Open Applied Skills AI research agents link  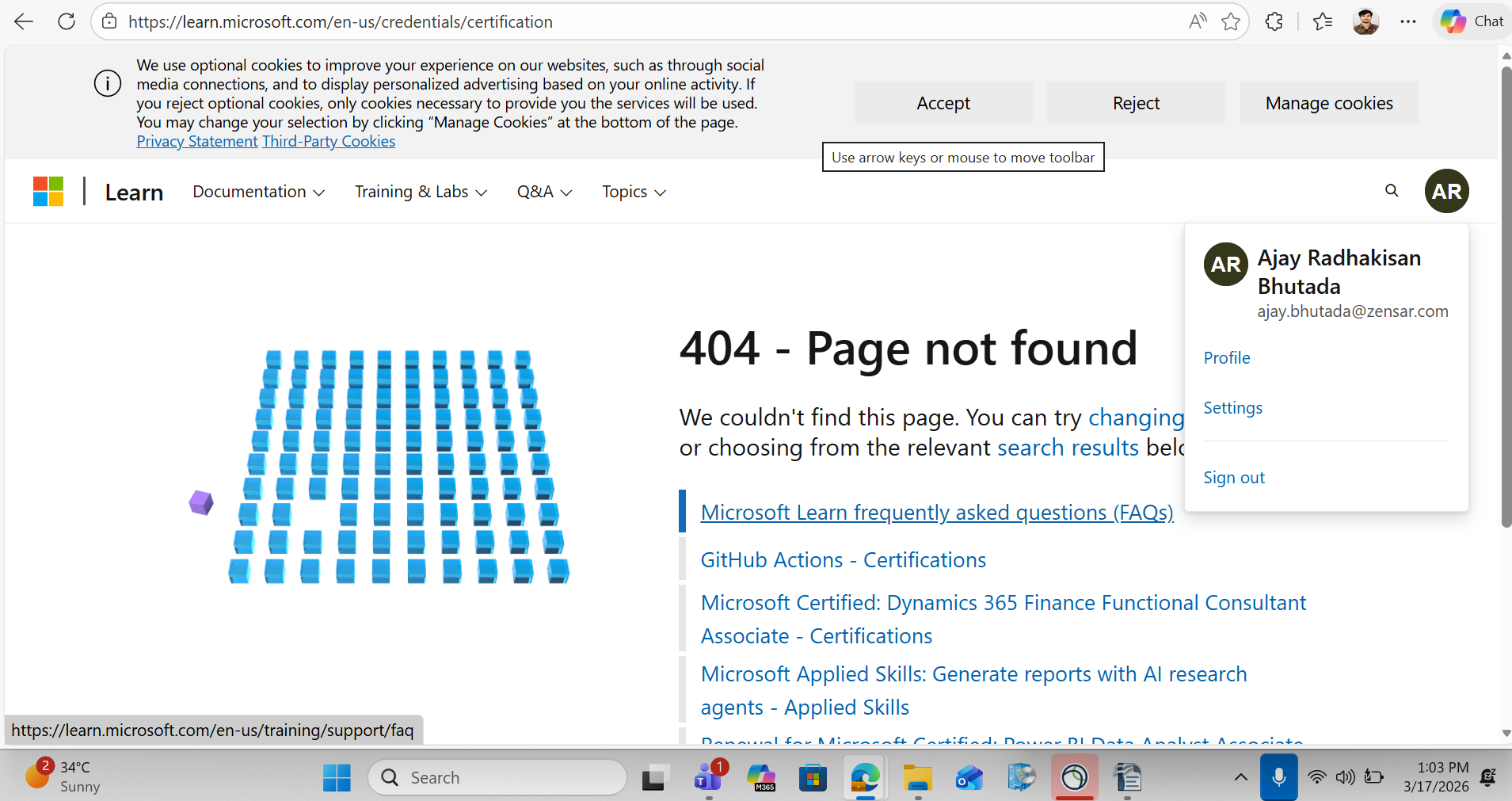click(974, 691)
